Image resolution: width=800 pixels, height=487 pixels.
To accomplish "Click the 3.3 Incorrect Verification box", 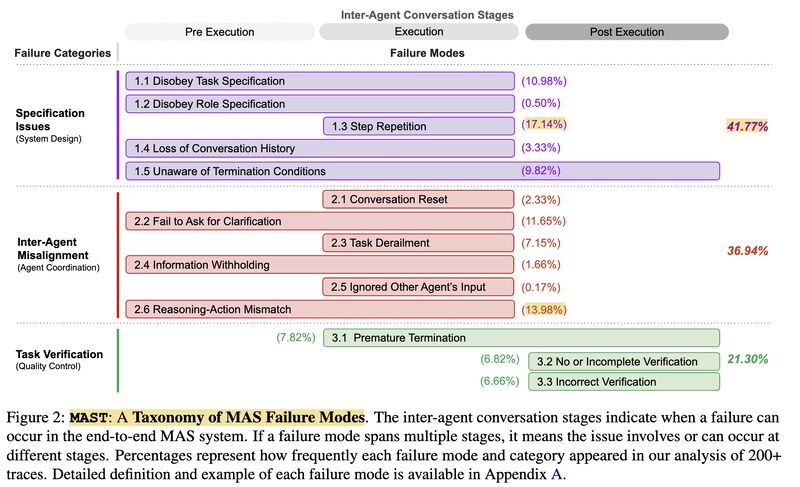I will tap(624, 381).
